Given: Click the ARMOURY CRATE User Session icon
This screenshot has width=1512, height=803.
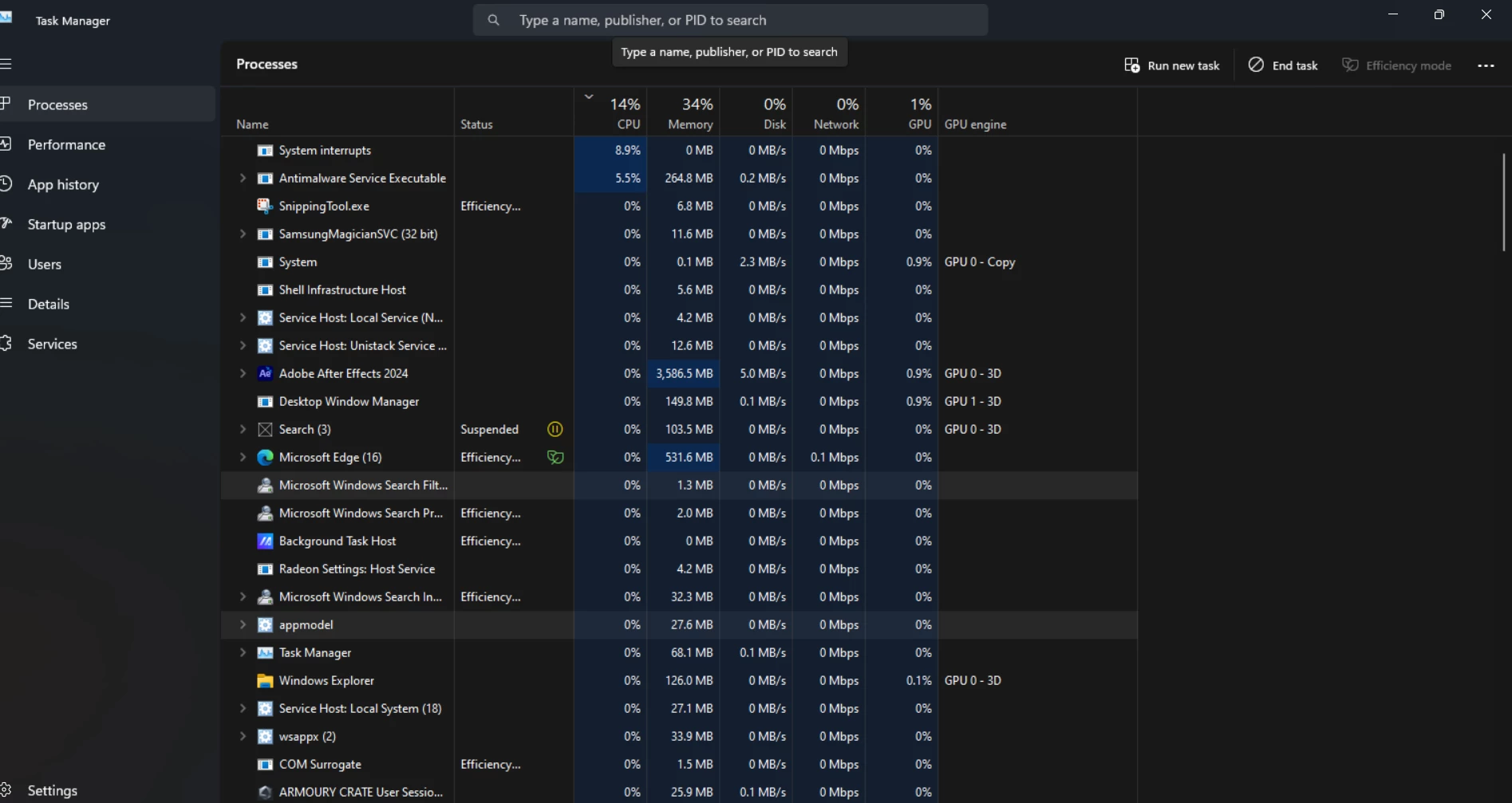Looking at the screenshot, I should click(266, 792).
